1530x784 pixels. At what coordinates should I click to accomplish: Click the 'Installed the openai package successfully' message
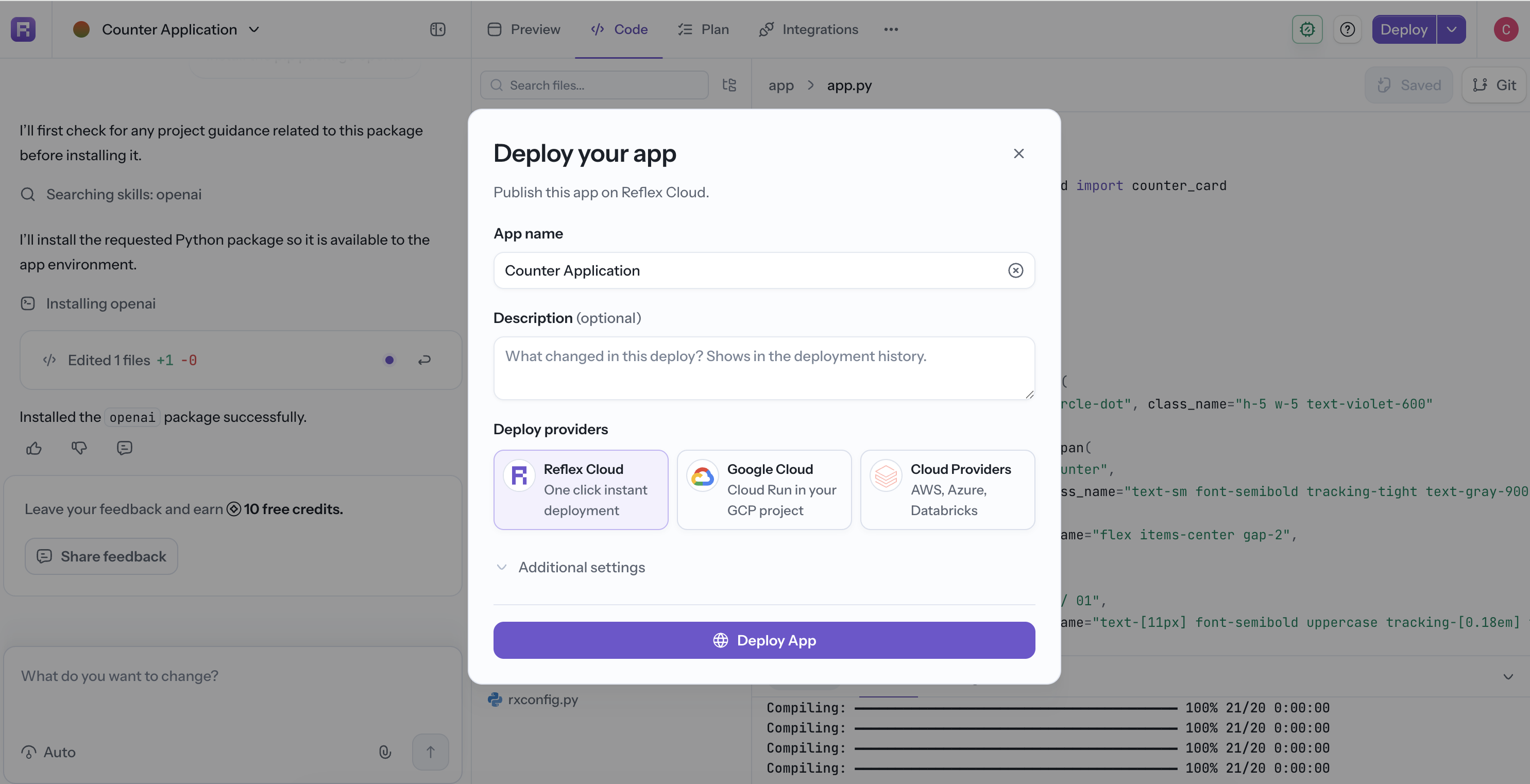click(163, 417)
